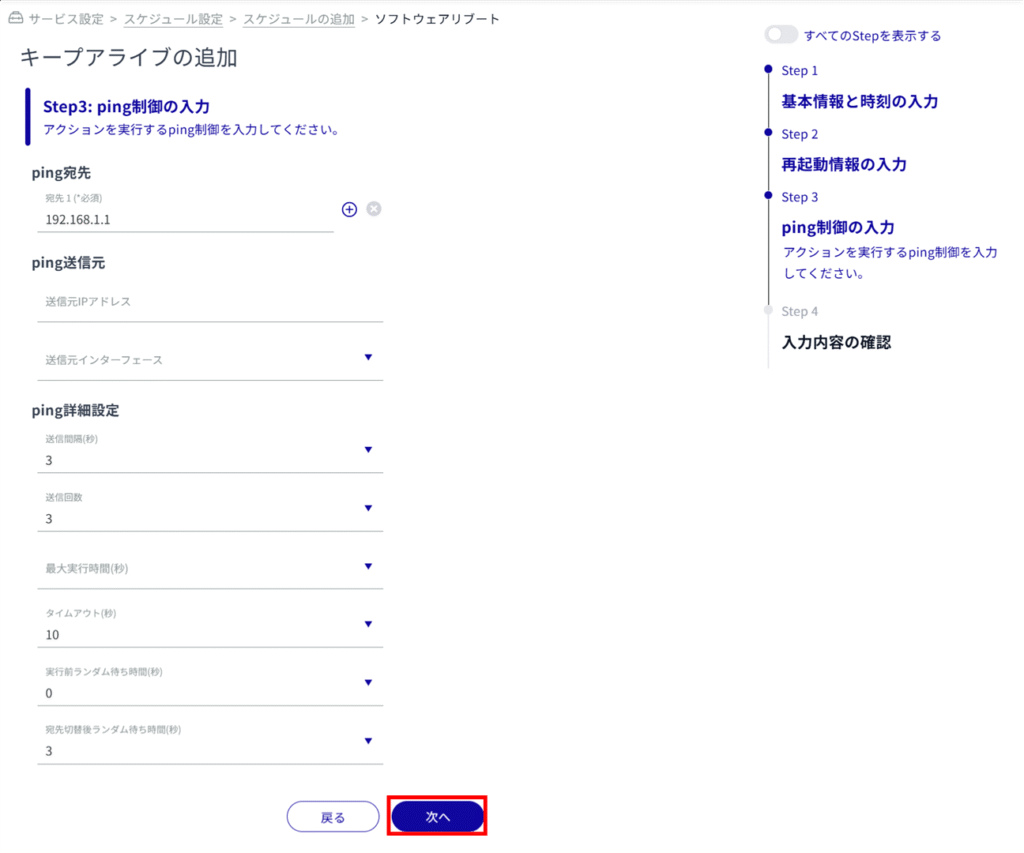This screenshot has height=853, width=1024.
Task: Click the add destination plus icon
Action: tap(349, 209)
